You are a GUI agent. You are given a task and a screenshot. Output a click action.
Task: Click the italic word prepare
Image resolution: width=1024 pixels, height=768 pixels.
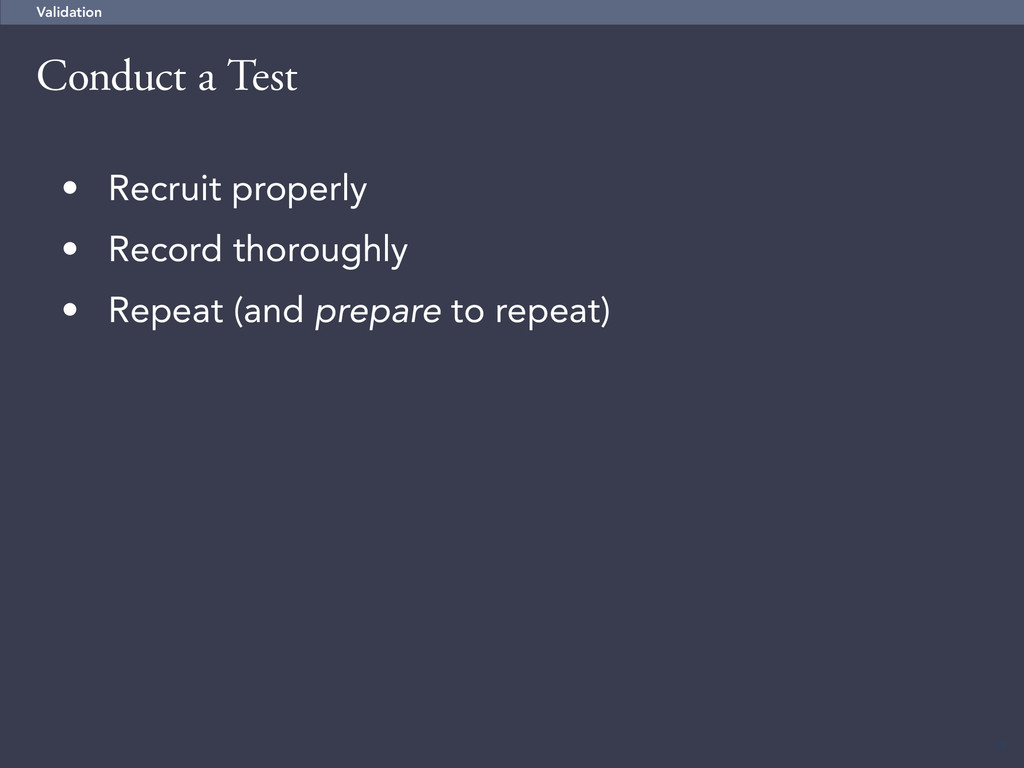tap(377, 313)
